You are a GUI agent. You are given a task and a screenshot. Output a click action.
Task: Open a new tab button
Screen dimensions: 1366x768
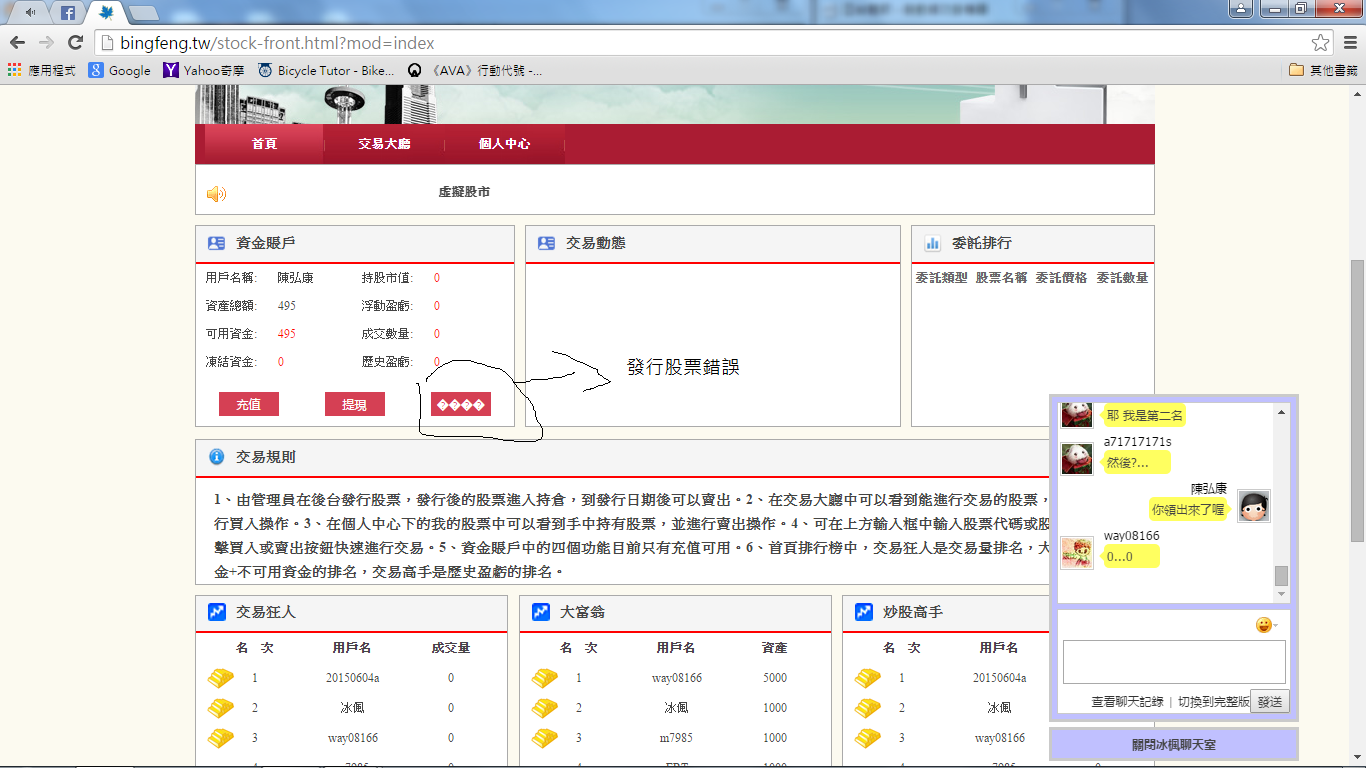pyautogui.click(x=143, y=13)
